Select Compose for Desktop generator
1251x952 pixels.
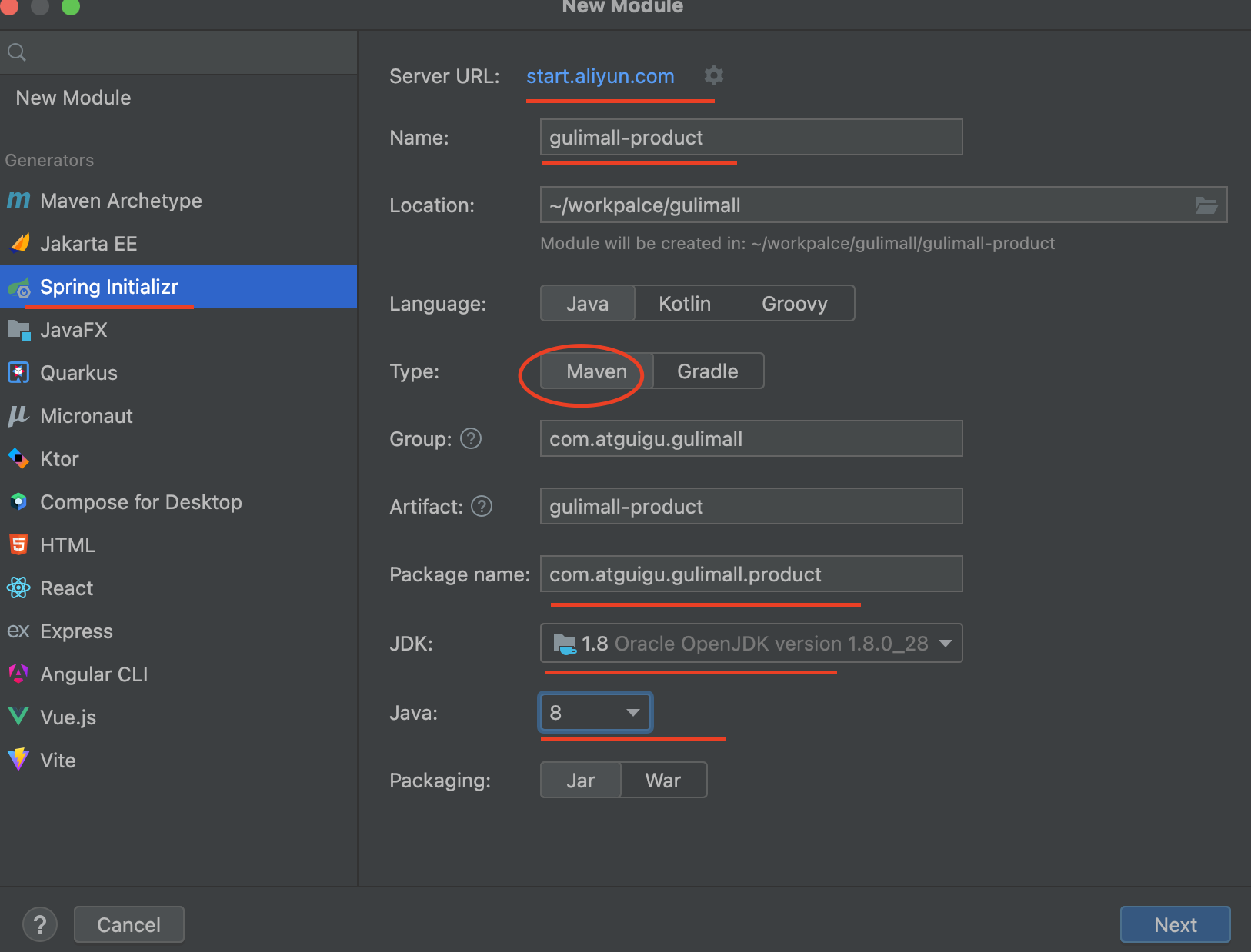click(178, 502)
